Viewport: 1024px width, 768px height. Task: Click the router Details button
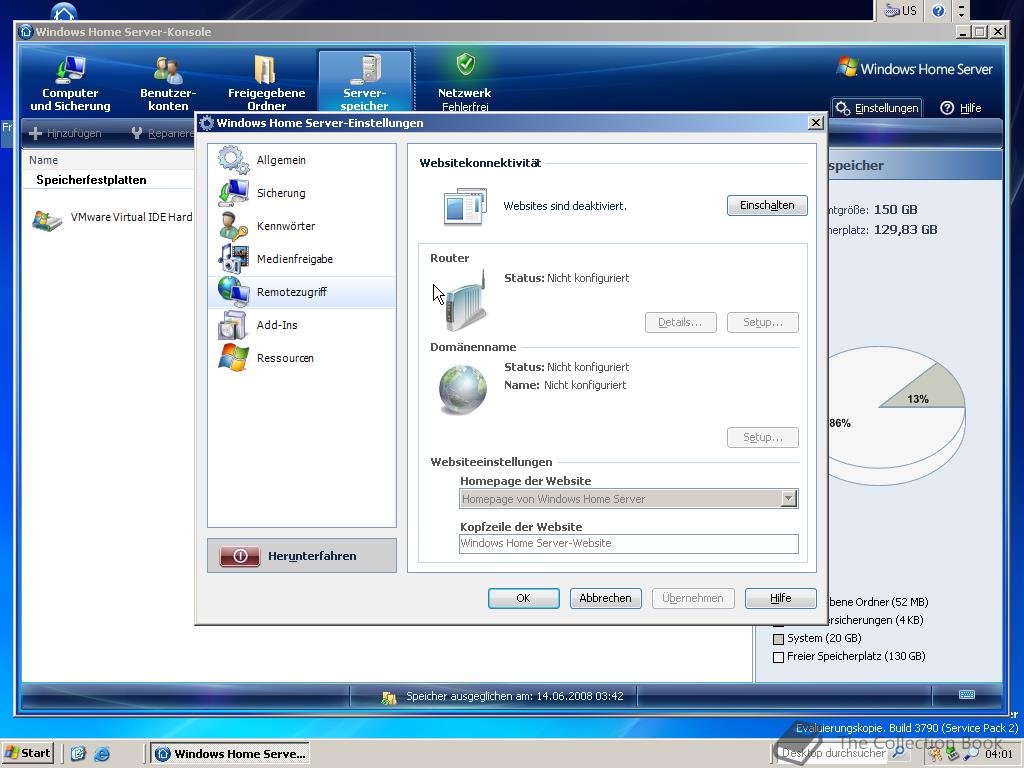[x=680, y=322]
